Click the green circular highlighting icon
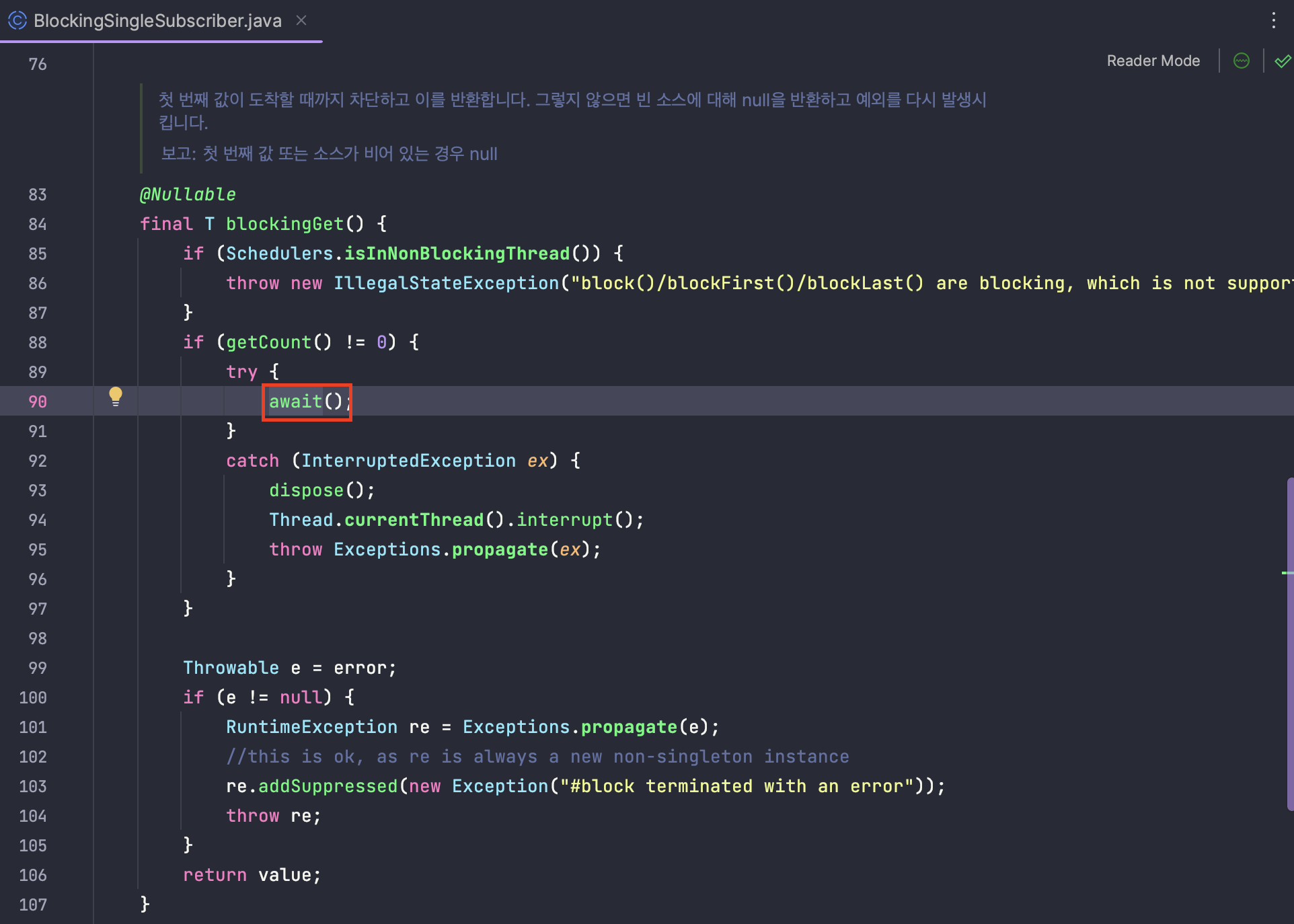 pyautogui.click(x=1242, y=61)
